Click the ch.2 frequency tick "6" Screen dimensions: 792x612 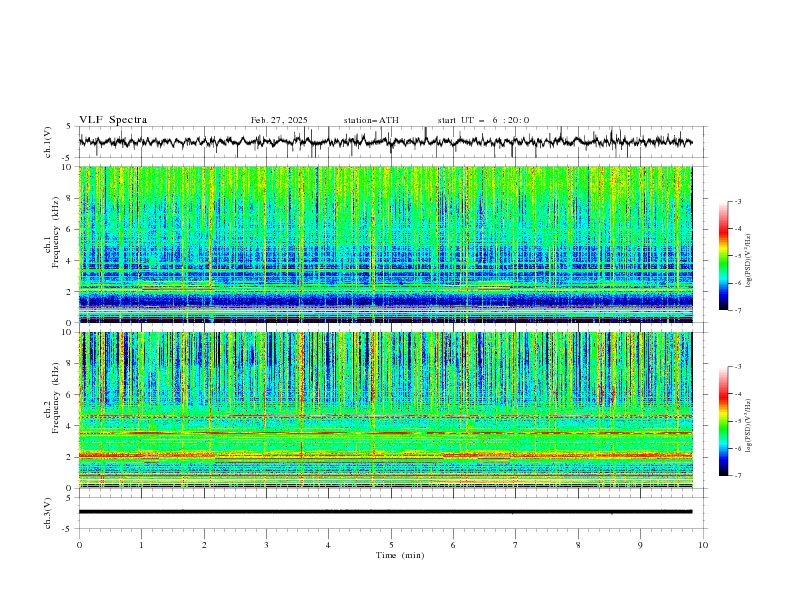[x=71, y=395]
